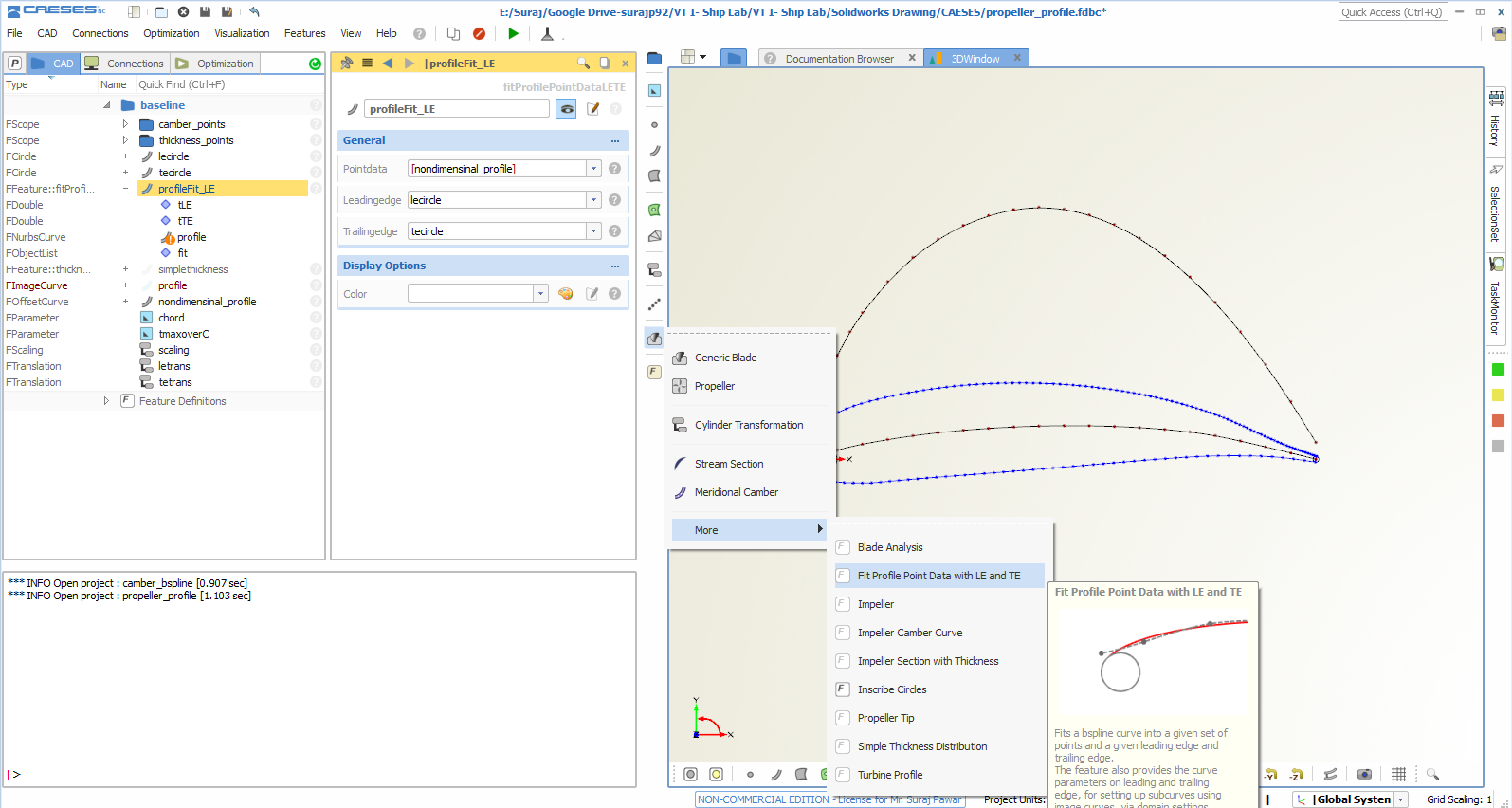Switch to the Documentation Browser tab

838,59
